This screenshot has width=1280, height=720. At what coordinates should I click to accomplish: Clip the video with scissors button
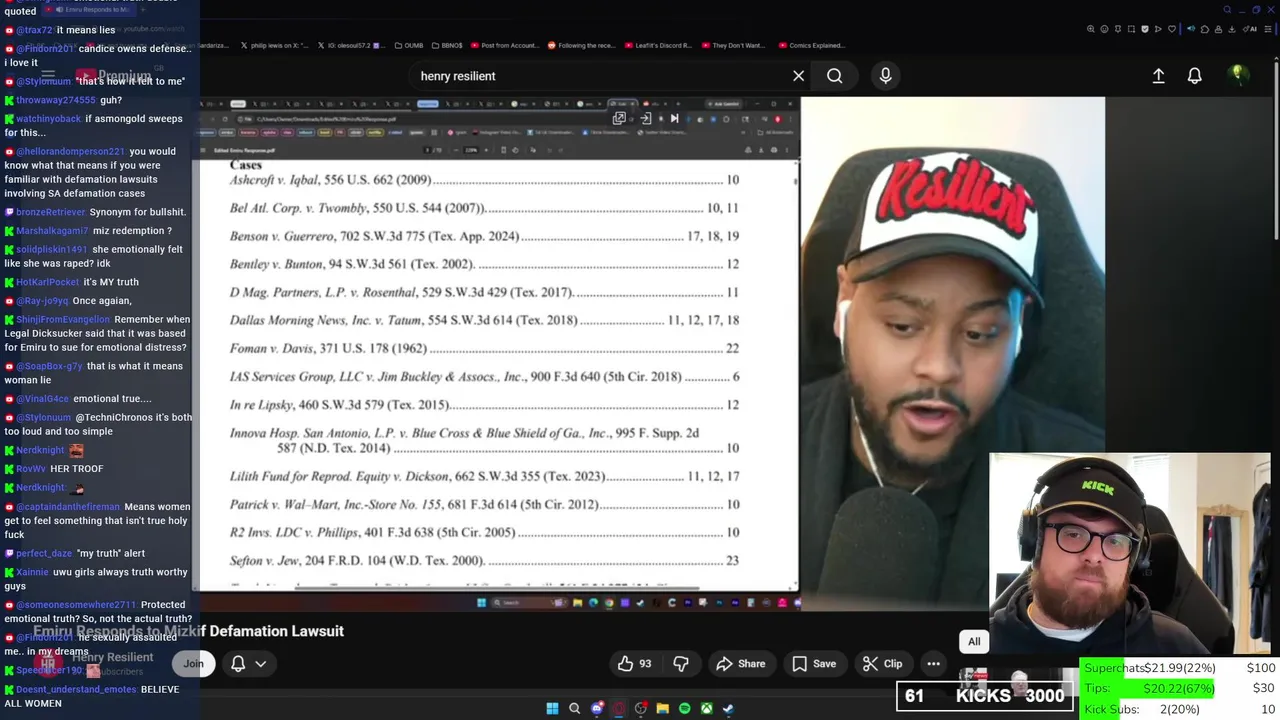(883, 663)
